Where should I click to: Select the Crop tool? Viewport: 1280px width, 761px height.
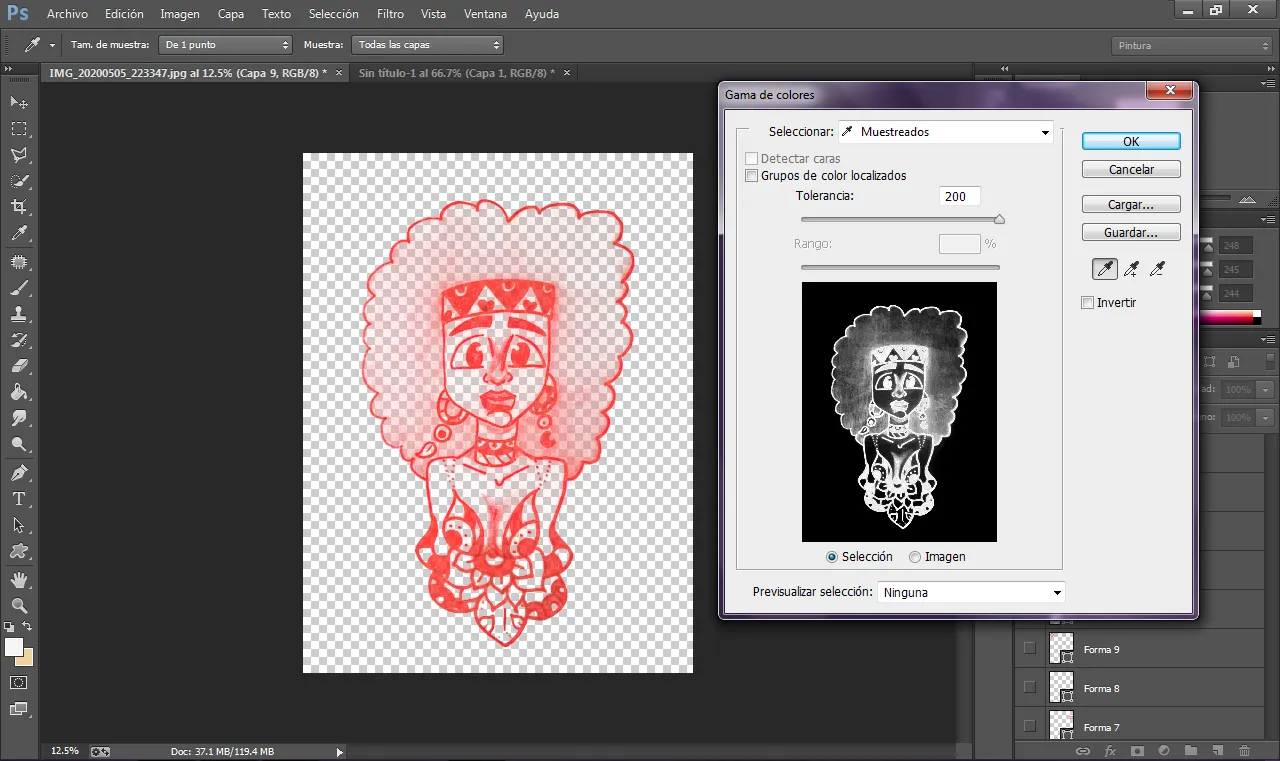[x=19, y=207]
